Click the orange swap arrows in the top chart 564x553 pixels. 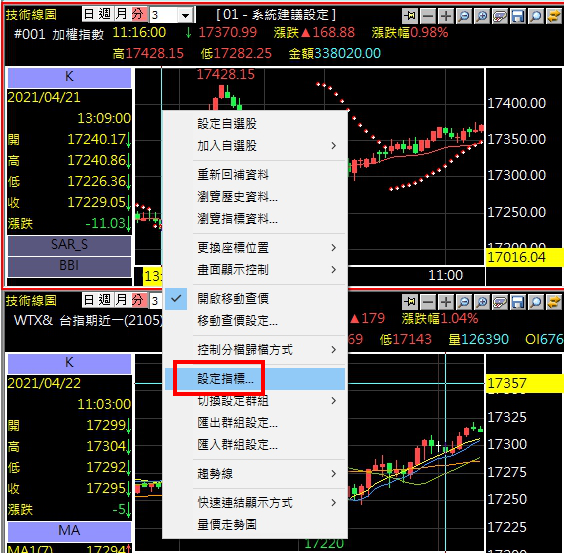[554, 15]
